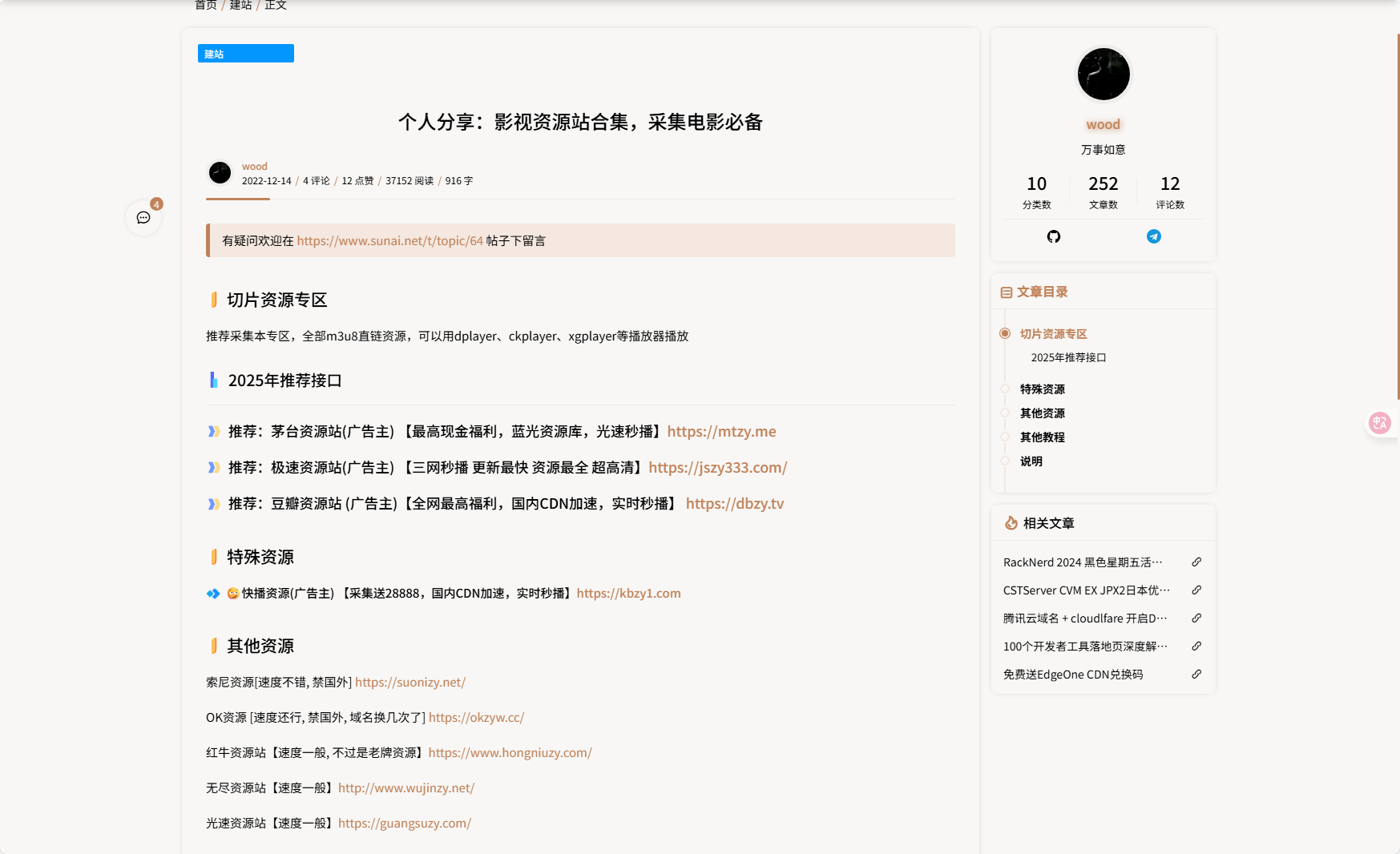Click the 建站 breadcrumb item

pos(240,6)
